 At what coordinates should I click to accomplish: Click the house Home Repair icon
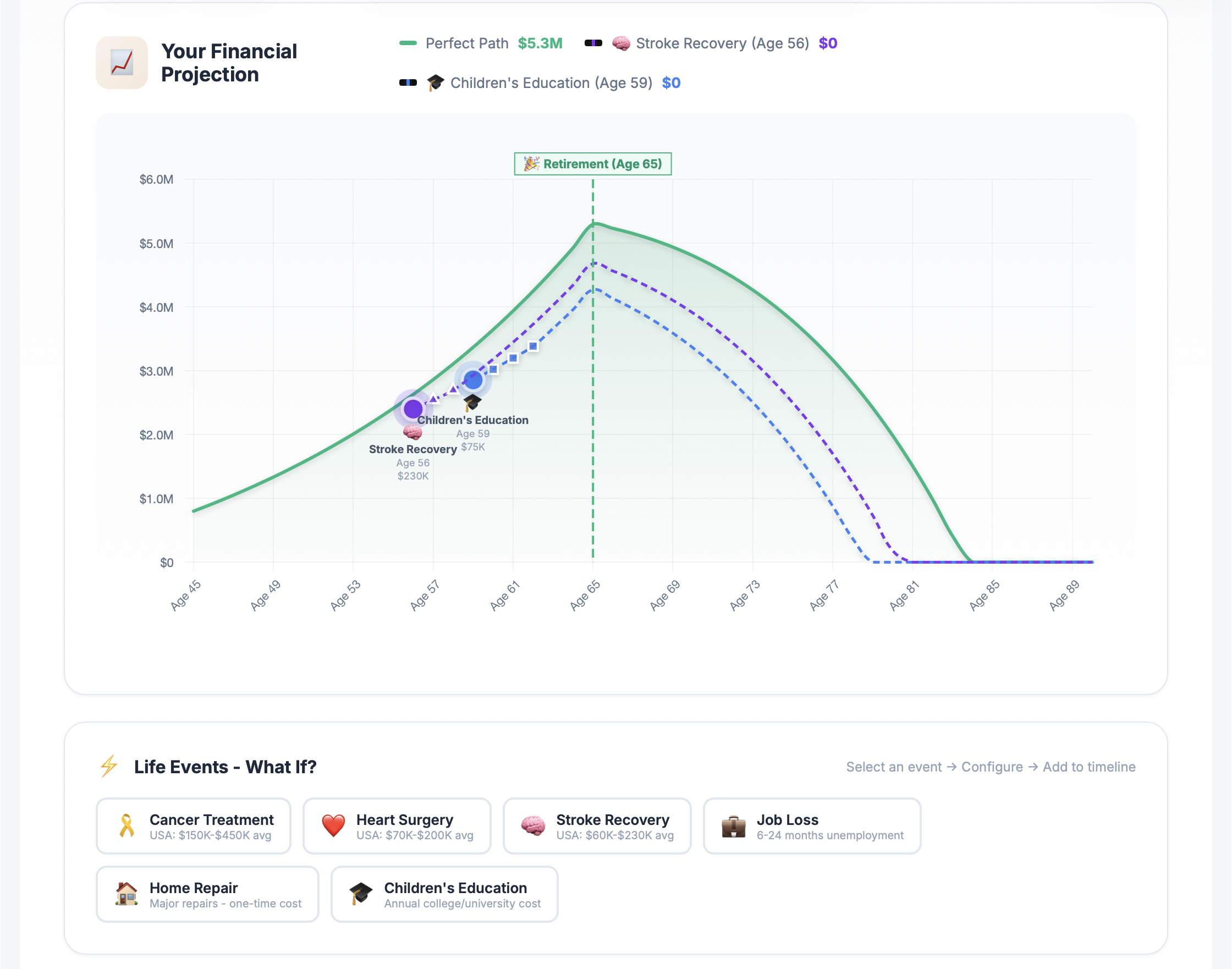[127, 894]
